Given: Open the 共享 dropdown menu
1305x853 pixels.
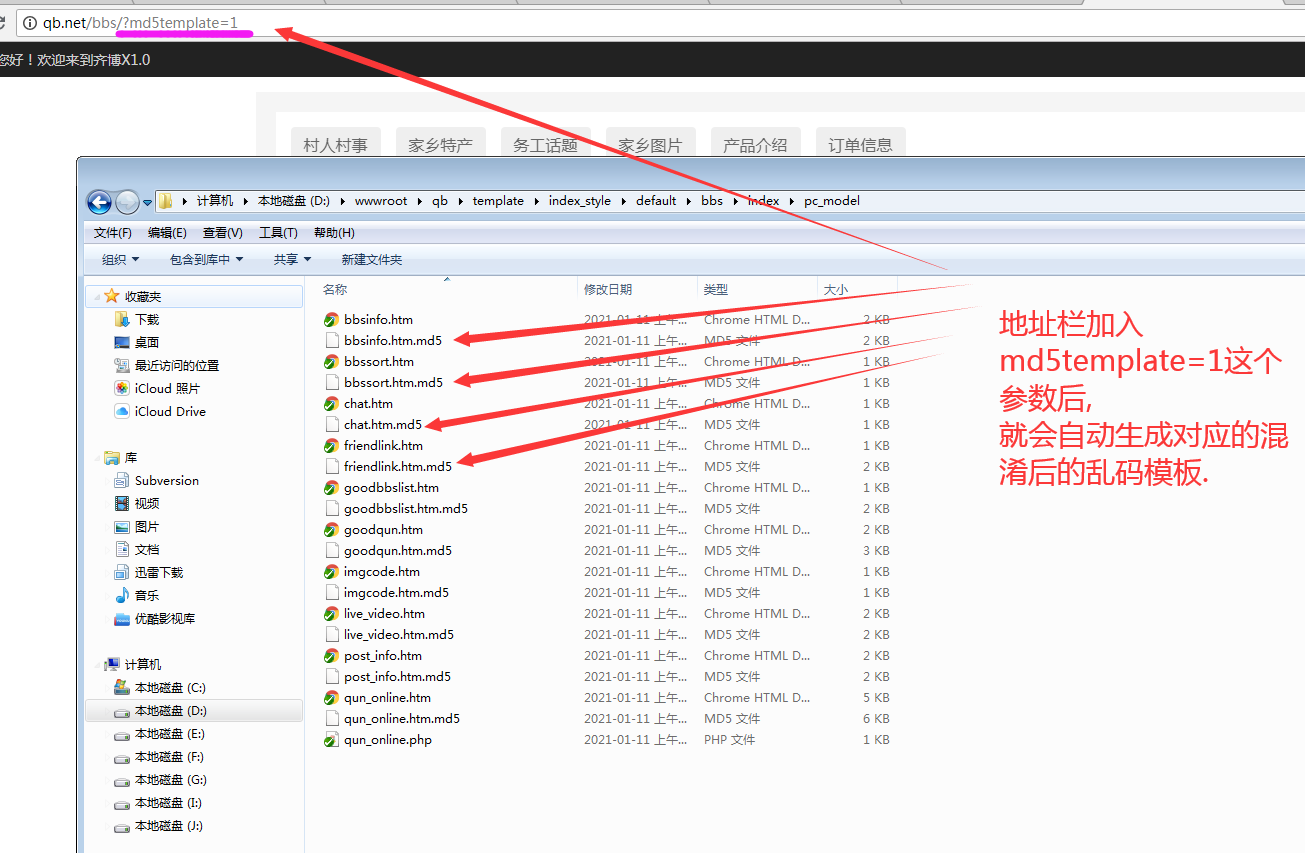Looking at the screenshot, I should tap(292, 260).
